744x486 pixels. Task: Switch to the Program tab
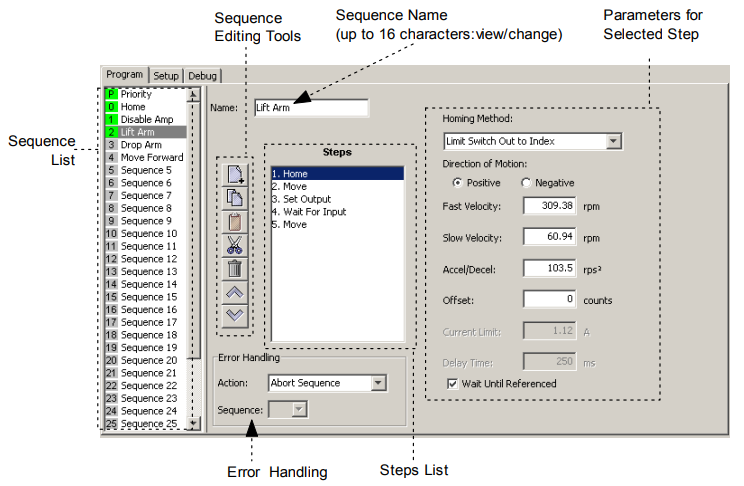[124, 75]
